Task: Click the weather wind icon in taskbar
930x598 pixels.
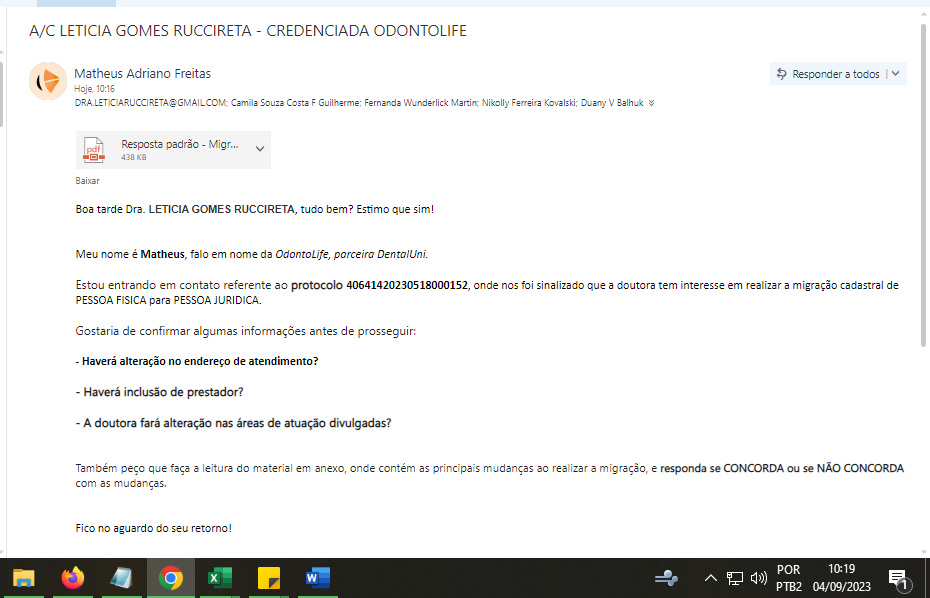Action: [666, 578]
